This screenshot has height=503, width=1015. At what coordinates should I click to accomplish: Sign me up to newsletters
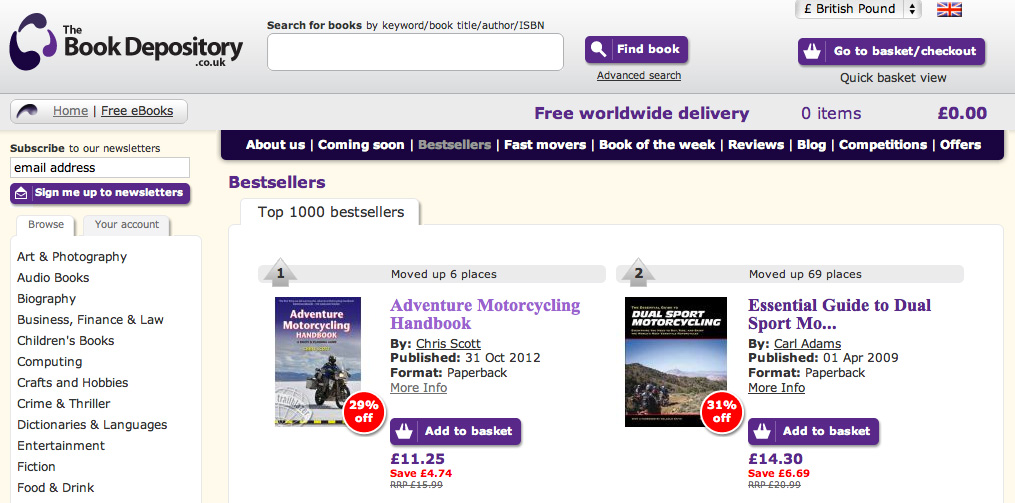tap(100, 193)
